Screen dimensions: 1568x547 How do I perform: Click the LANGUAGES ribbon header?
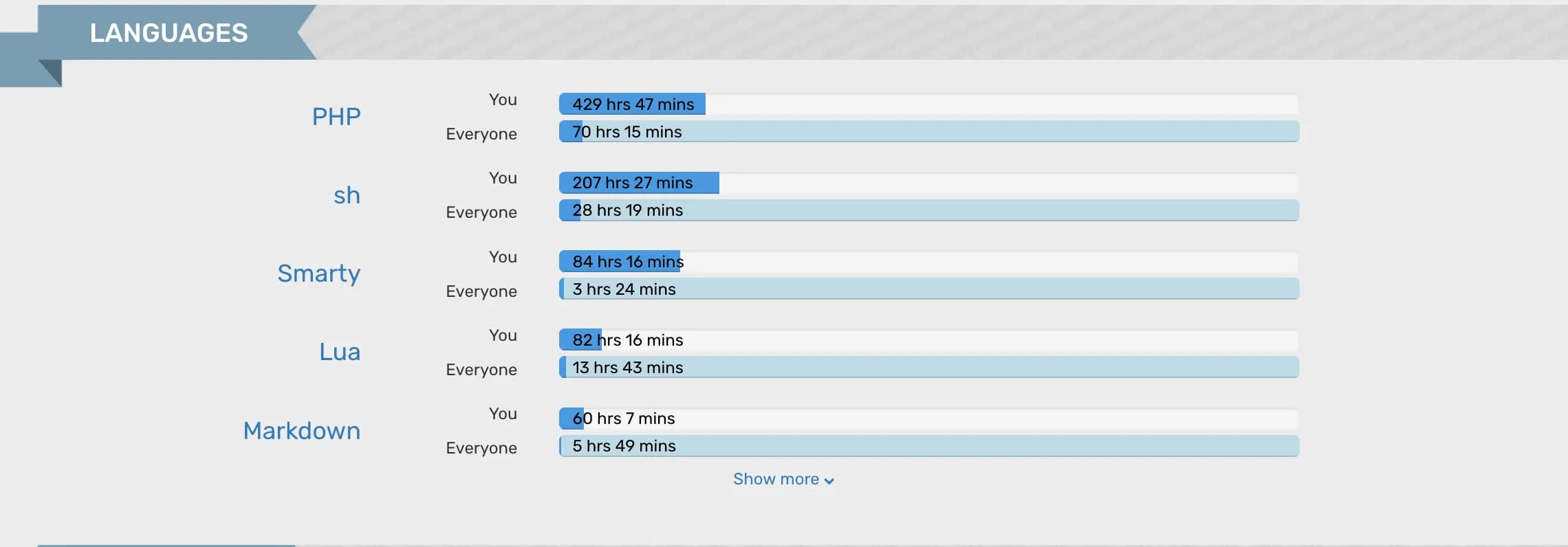(x=168, y=33)
